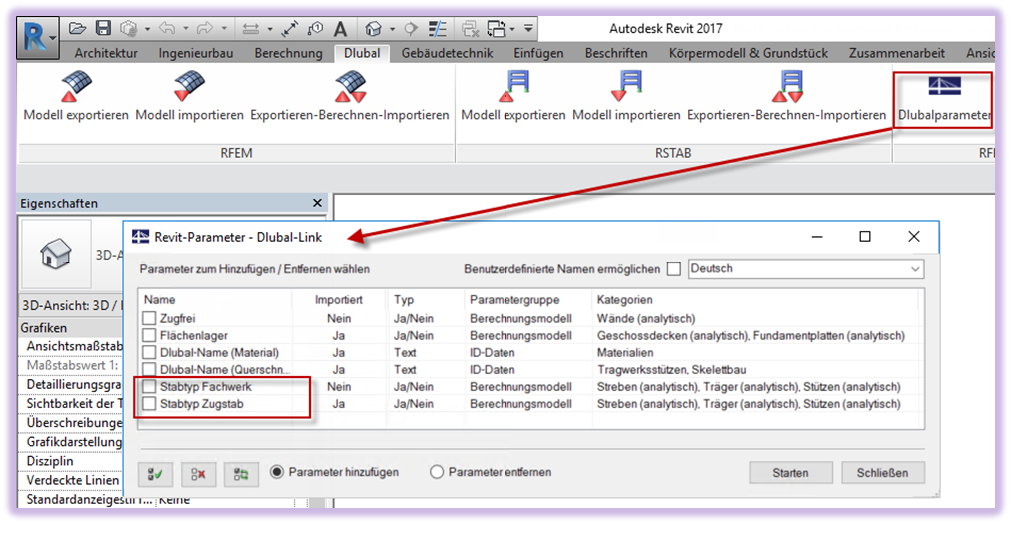
Task: Switch to the Ingenieurbau ribbon tab
Action: coord(196,53)
